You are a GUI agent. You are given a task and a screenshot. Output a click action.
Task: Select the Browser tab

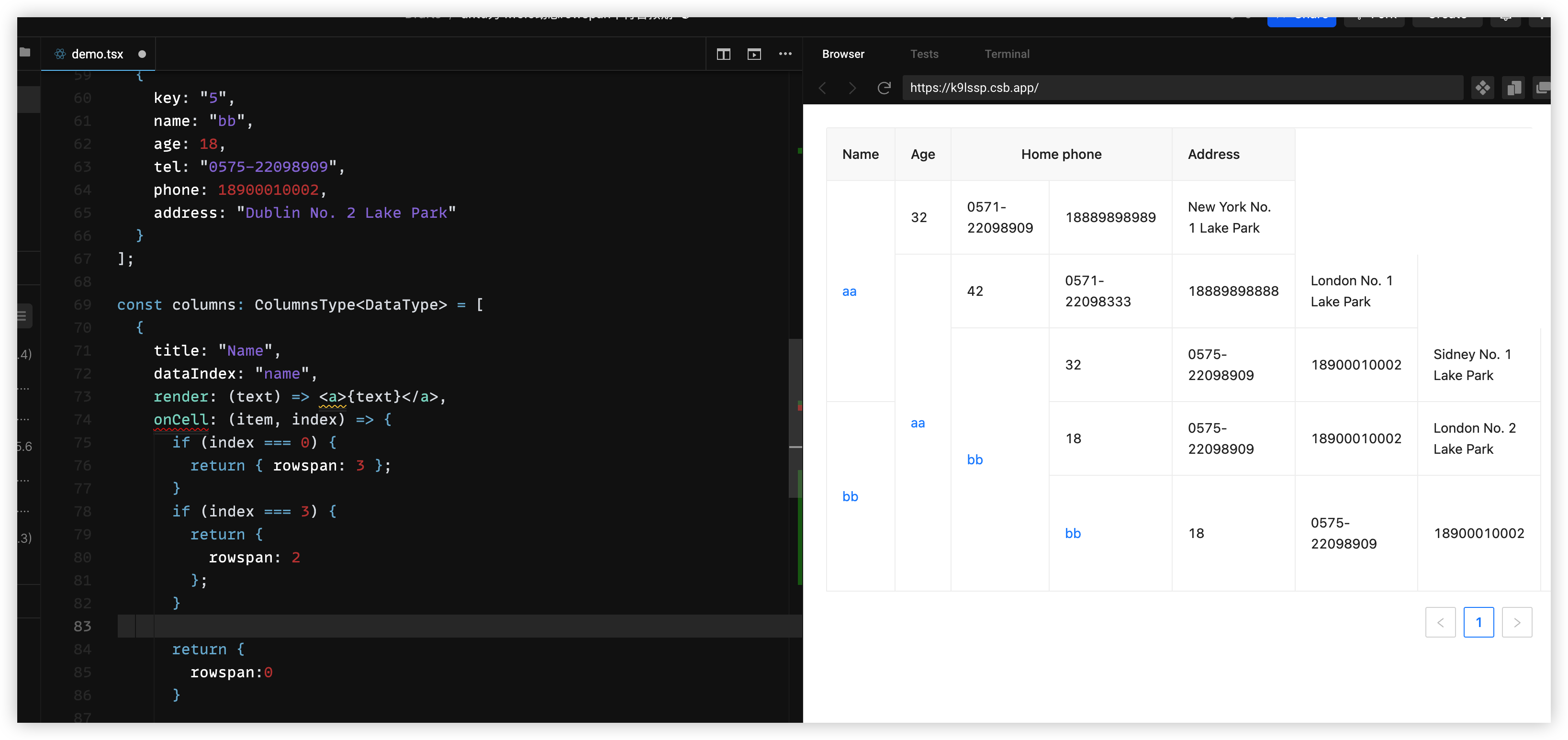(843, 54)
